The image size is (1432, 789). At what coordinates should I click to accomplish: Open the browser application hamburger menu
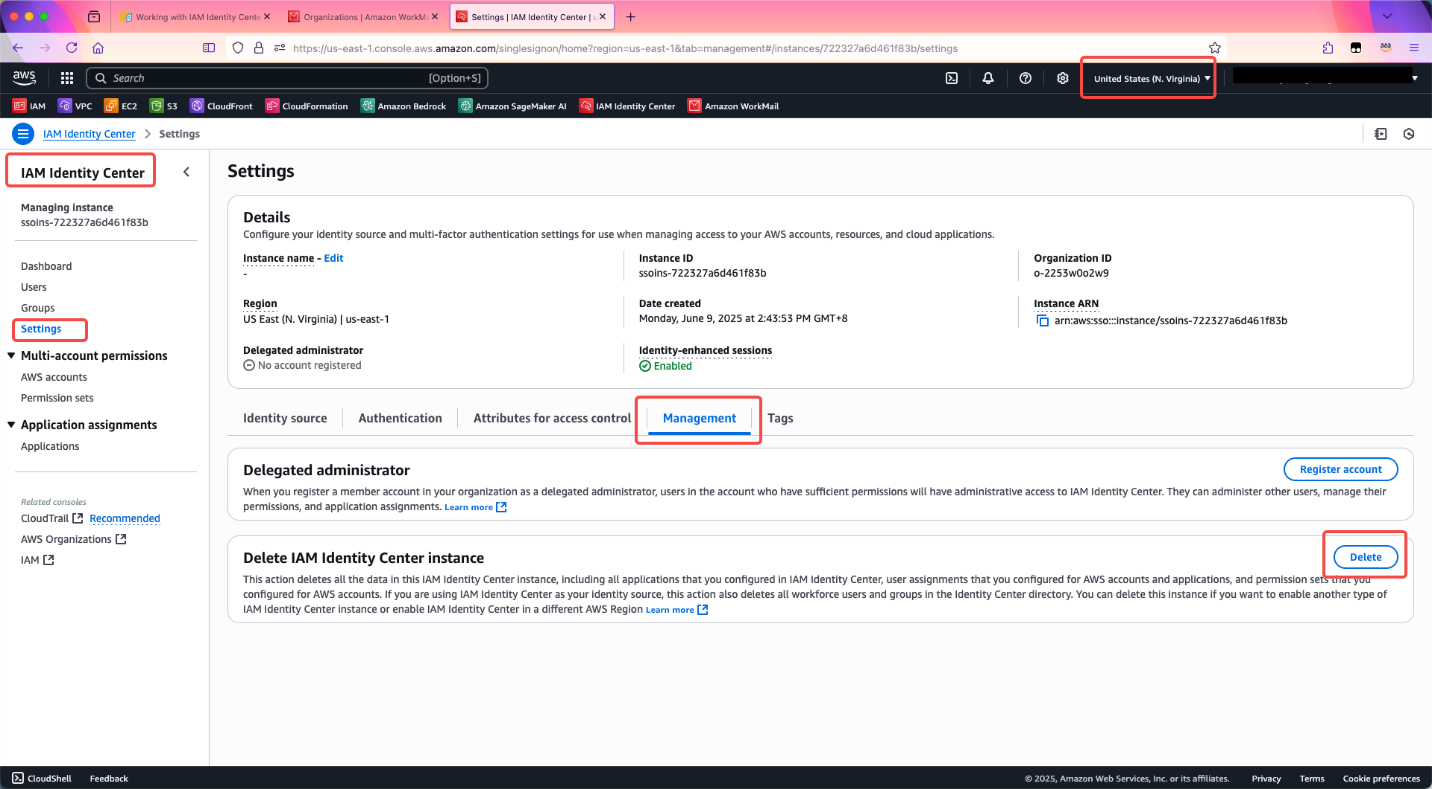coord(1414,47)
